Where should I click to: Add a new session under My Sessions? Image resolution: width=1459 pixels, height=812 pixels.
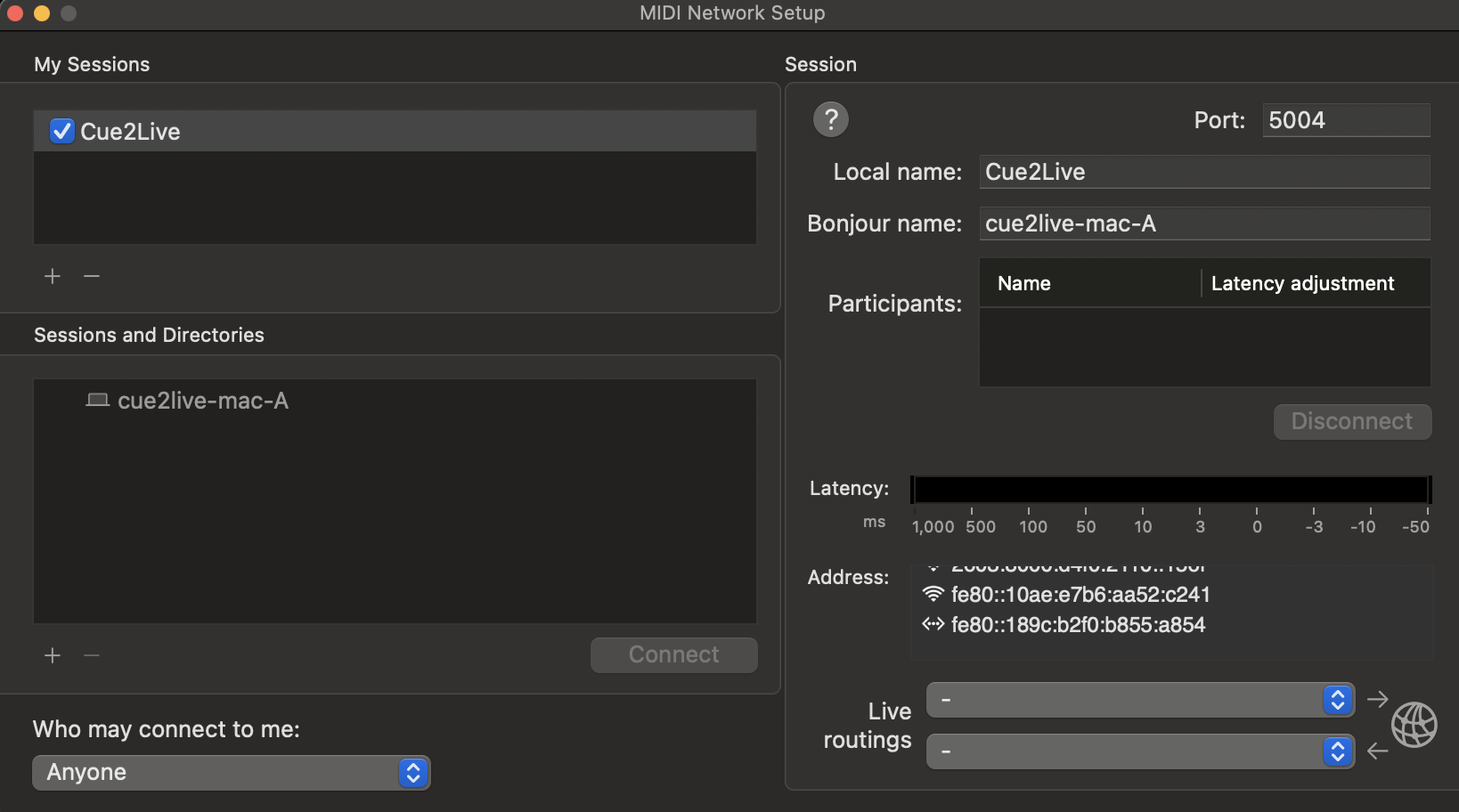click(x=53, y=276)
